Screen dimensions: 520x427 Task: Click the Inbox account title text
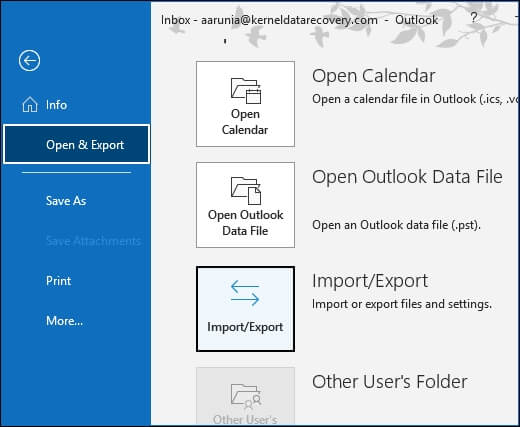click(299, 20)
